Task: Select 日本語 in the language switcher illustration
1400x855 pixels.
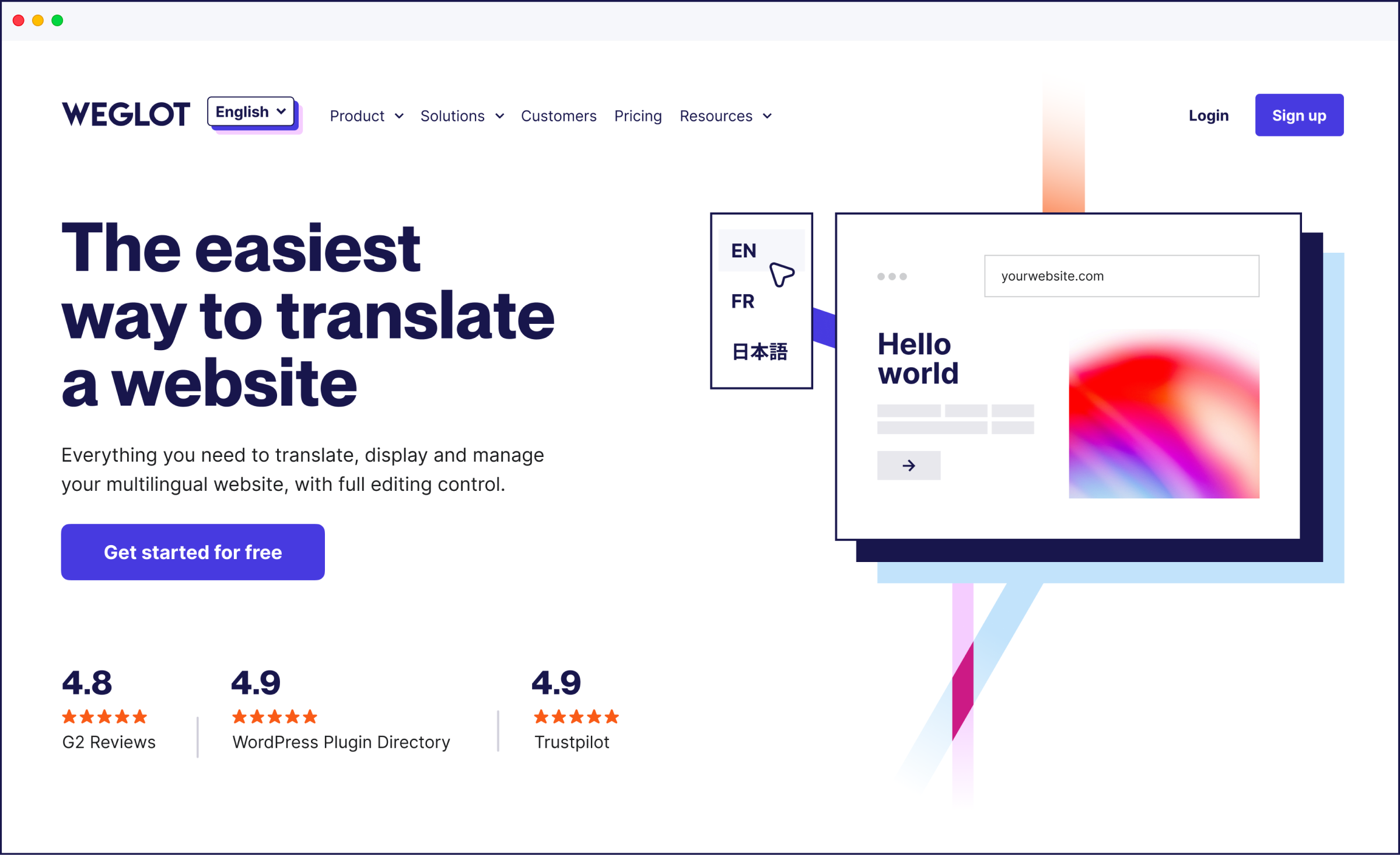Action: [x=760, y=351]
